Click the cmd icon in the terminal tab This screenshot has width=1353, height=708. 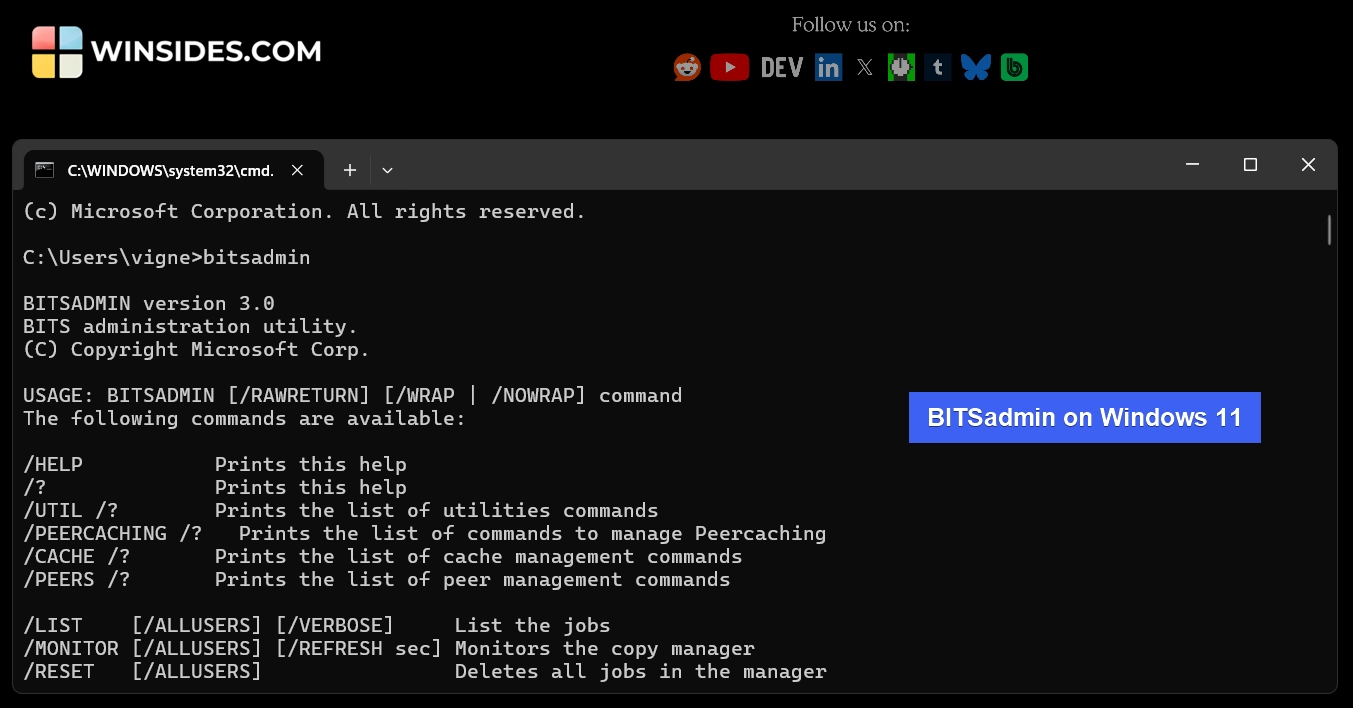click(x=44, y=170)
